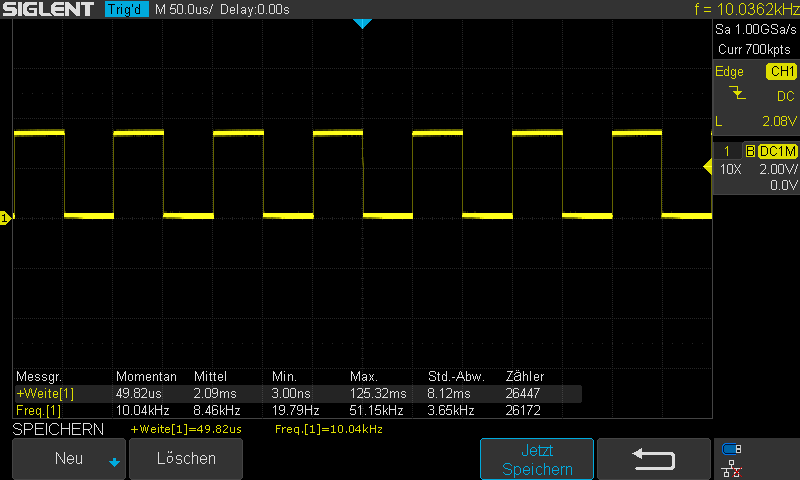Click the USB device status icon
This screenshot has height=480, width=800.
pos(732,449)
